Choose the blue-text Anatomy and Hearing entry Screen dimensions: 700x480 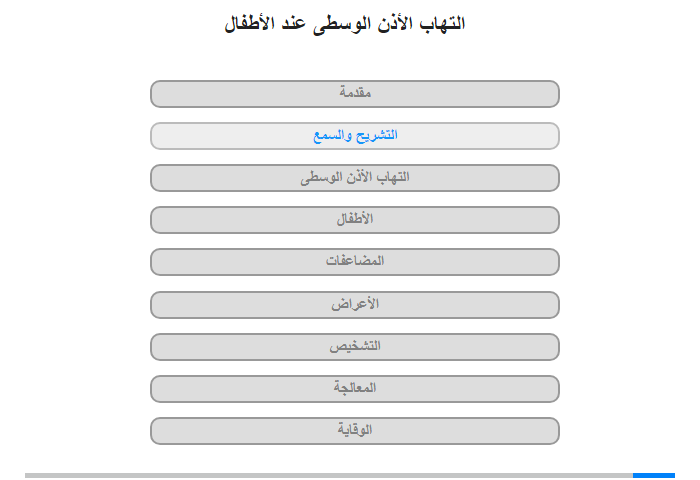(x=355, y=136)
